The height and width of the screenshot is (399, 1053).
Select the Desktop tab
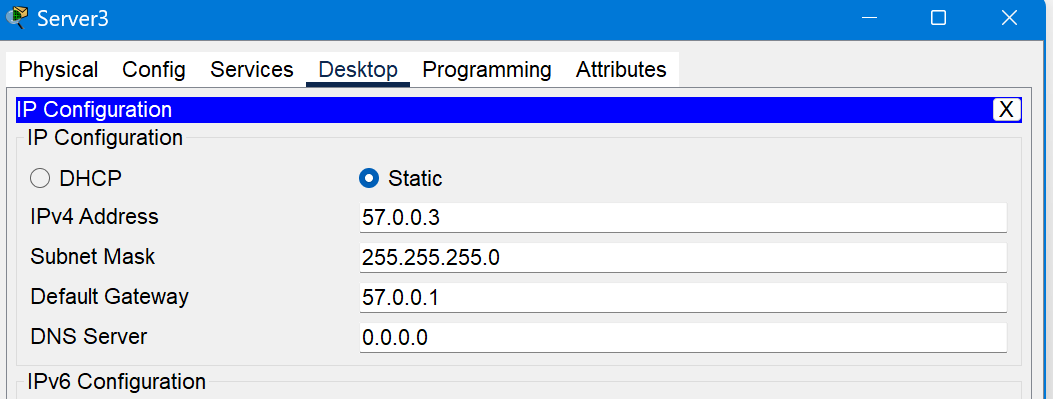tap(358, 70)
